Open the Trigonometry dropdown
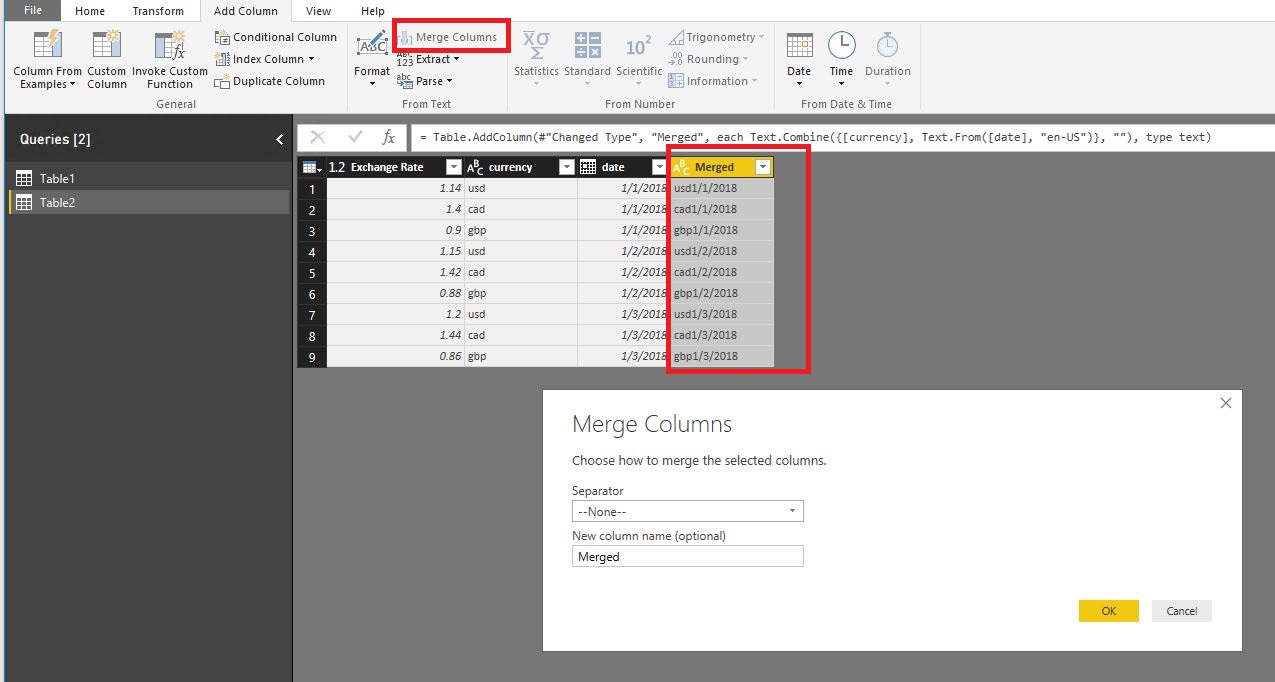 pyautogui.click(x=716, y=37)
